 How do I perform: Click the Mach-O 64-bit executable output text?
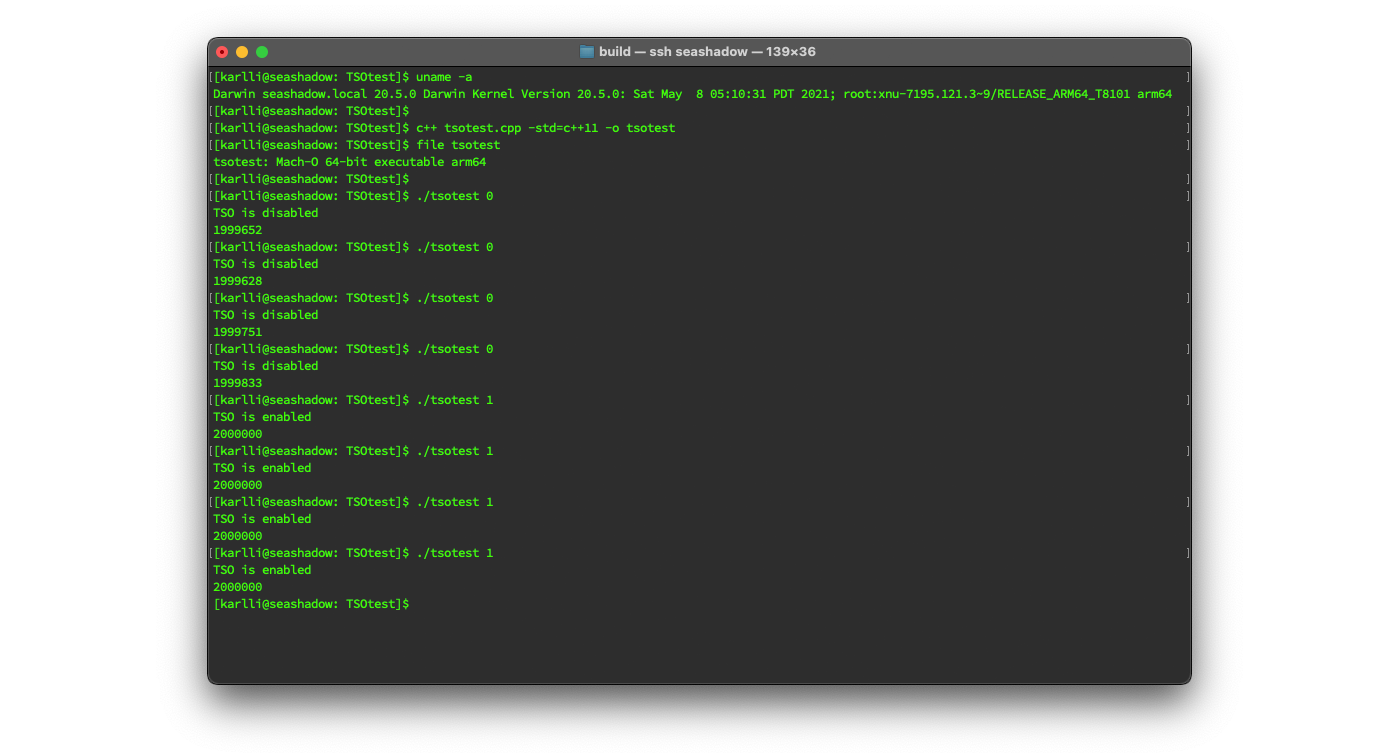point(350,161)
